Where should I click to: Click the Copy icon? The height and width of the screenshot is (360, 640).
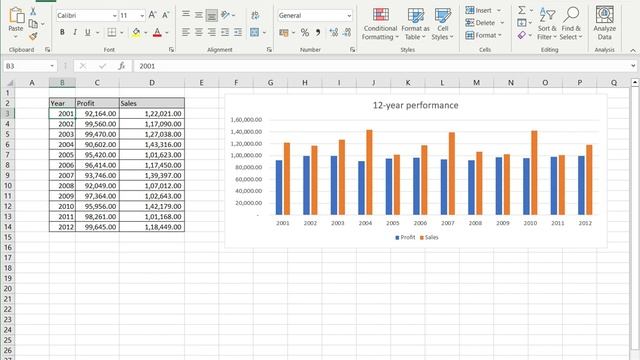[33, 24]
